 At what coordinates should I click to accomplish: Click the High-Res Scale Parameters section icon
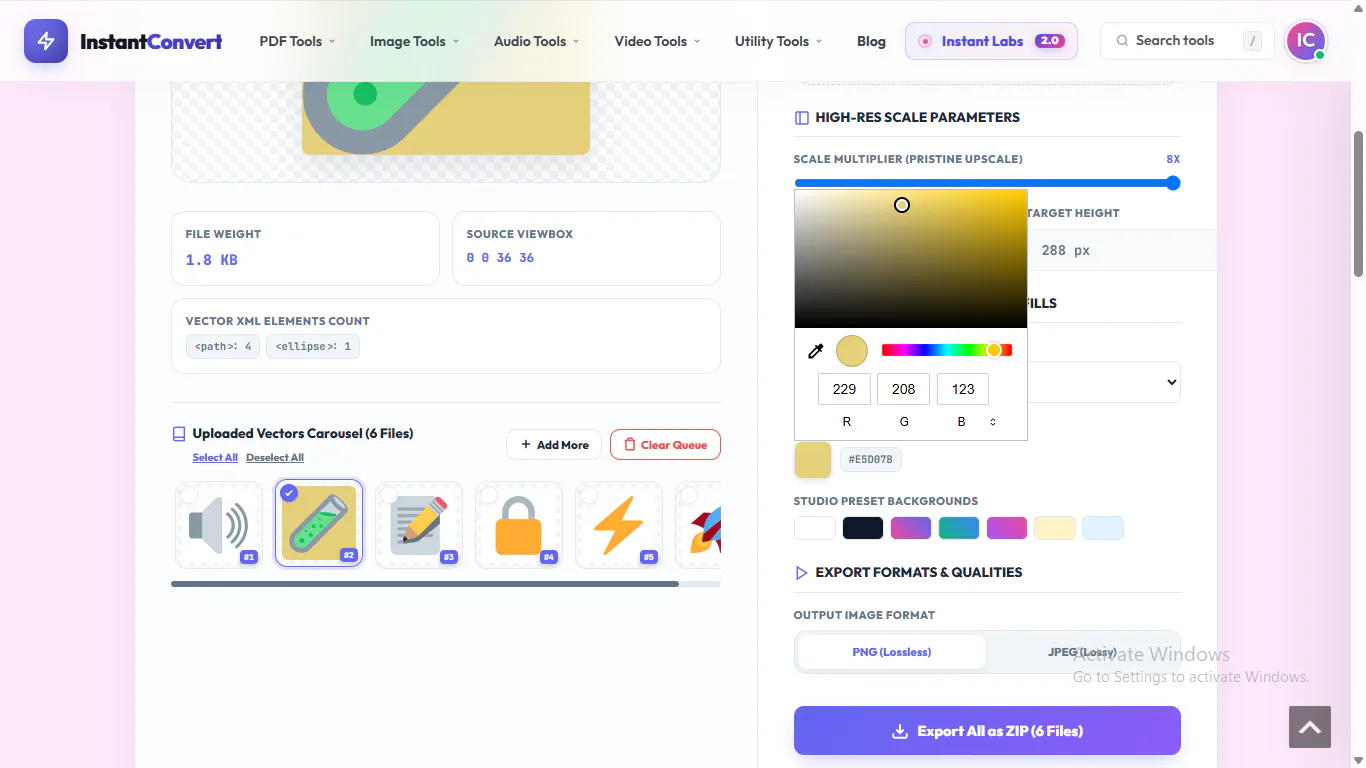tap(801, 118)
